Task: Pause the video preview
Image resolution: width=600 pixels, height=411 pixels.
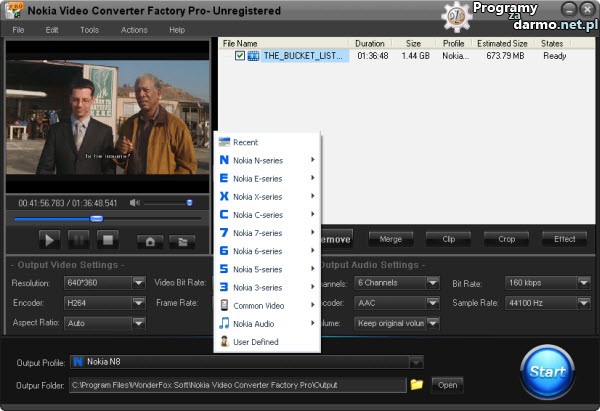Action: point(79,240)
